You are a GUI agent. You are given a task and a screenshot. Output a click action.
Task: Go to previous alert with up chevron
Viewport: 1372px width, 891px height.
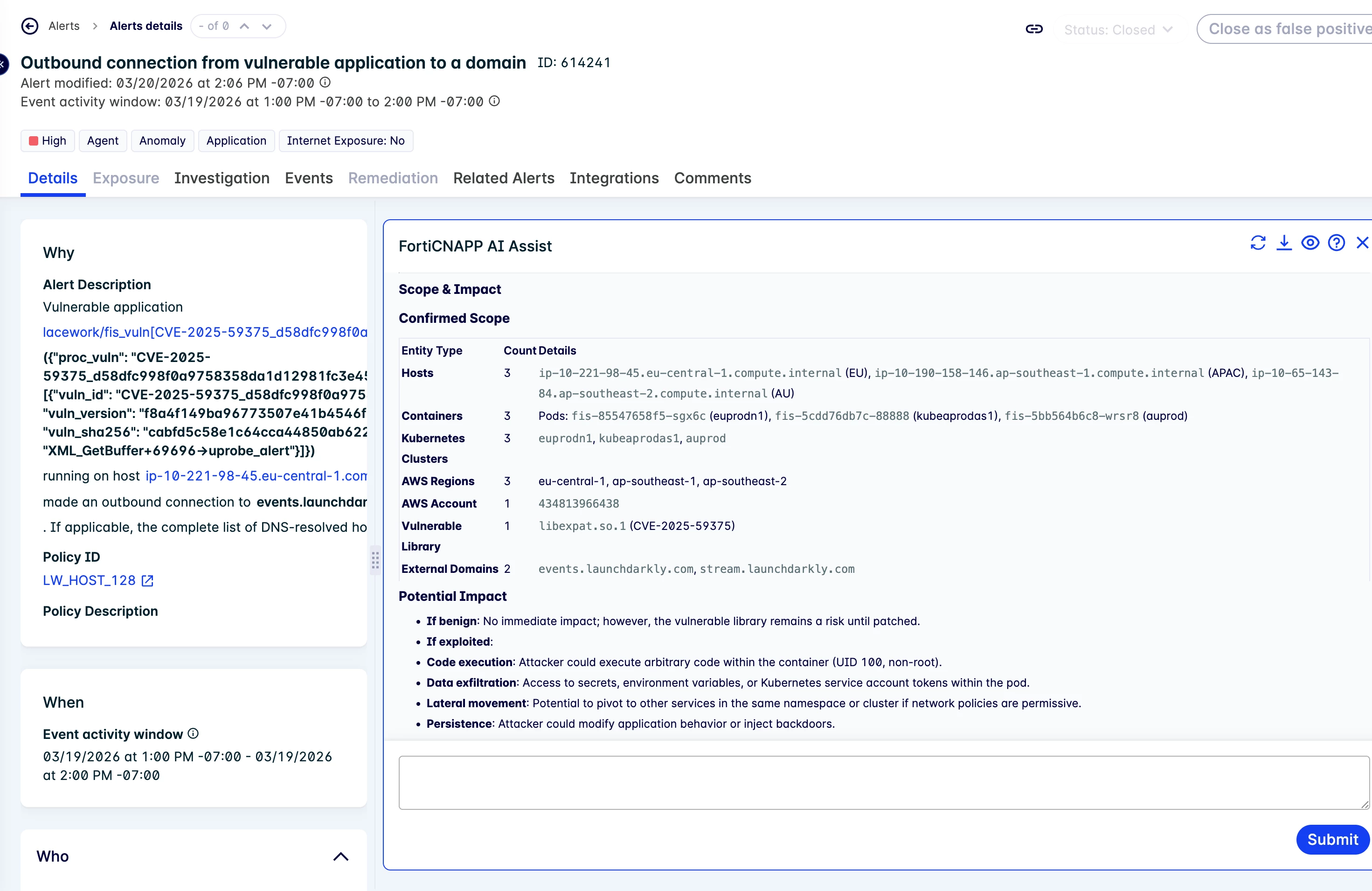coord(244,26)
